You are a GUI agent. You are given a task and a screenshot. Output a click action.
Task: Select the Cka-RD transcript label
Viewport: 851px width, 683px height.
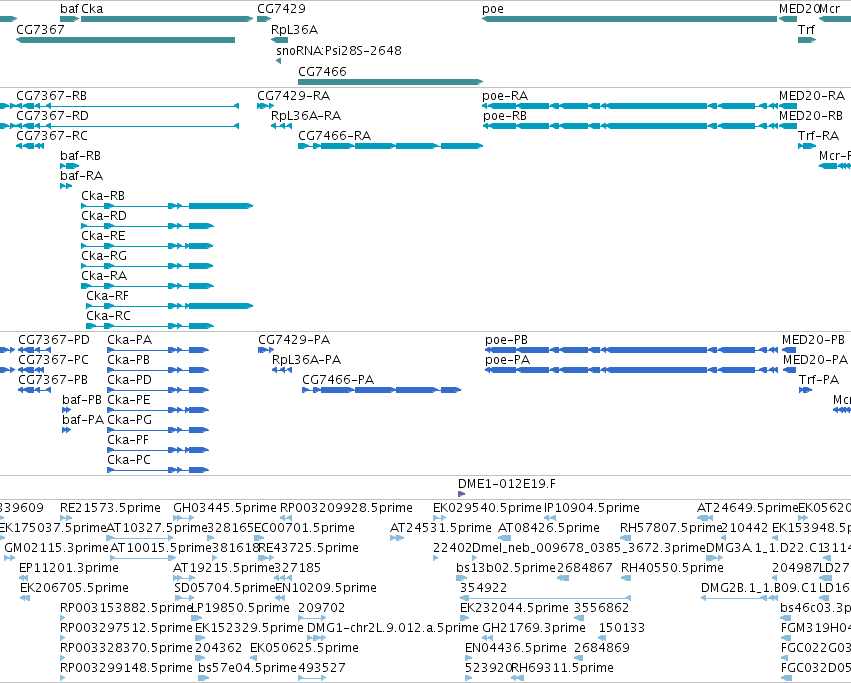tap(104, 216)
